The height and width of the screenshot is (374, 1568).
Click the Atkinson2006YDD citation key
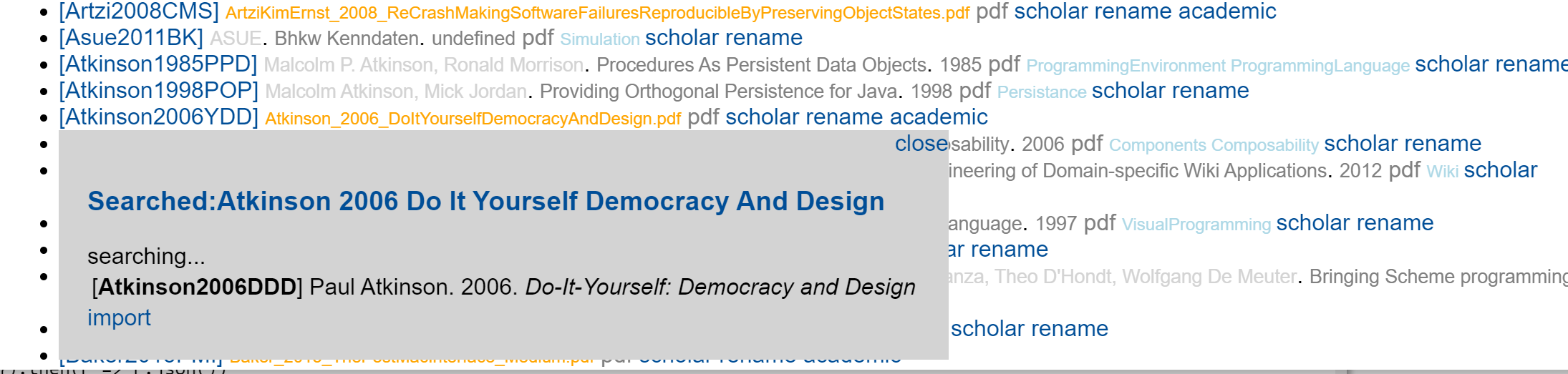point(158,117)
